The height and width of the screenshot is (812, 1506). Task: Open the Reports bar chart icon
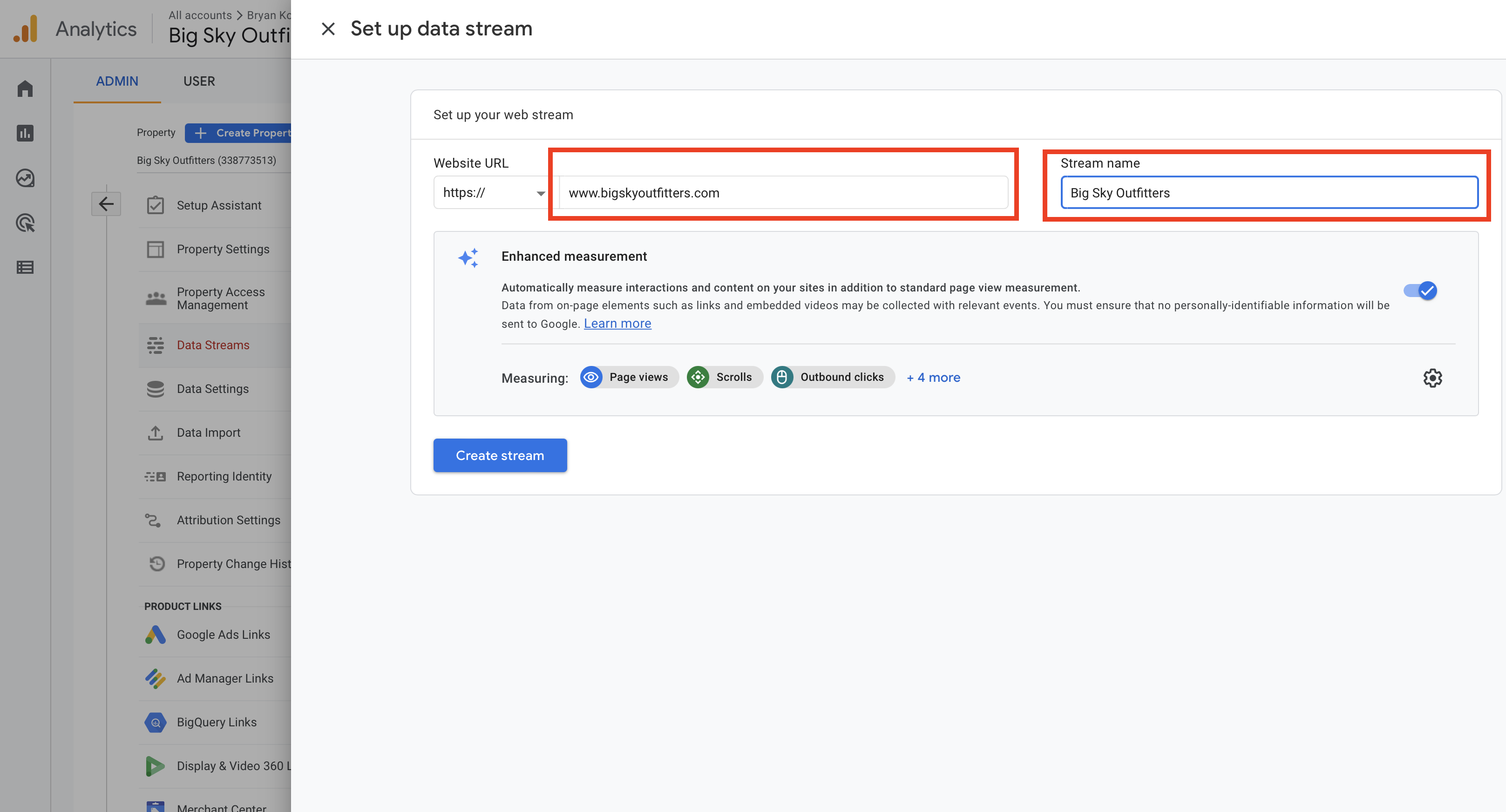click(25, 133)
